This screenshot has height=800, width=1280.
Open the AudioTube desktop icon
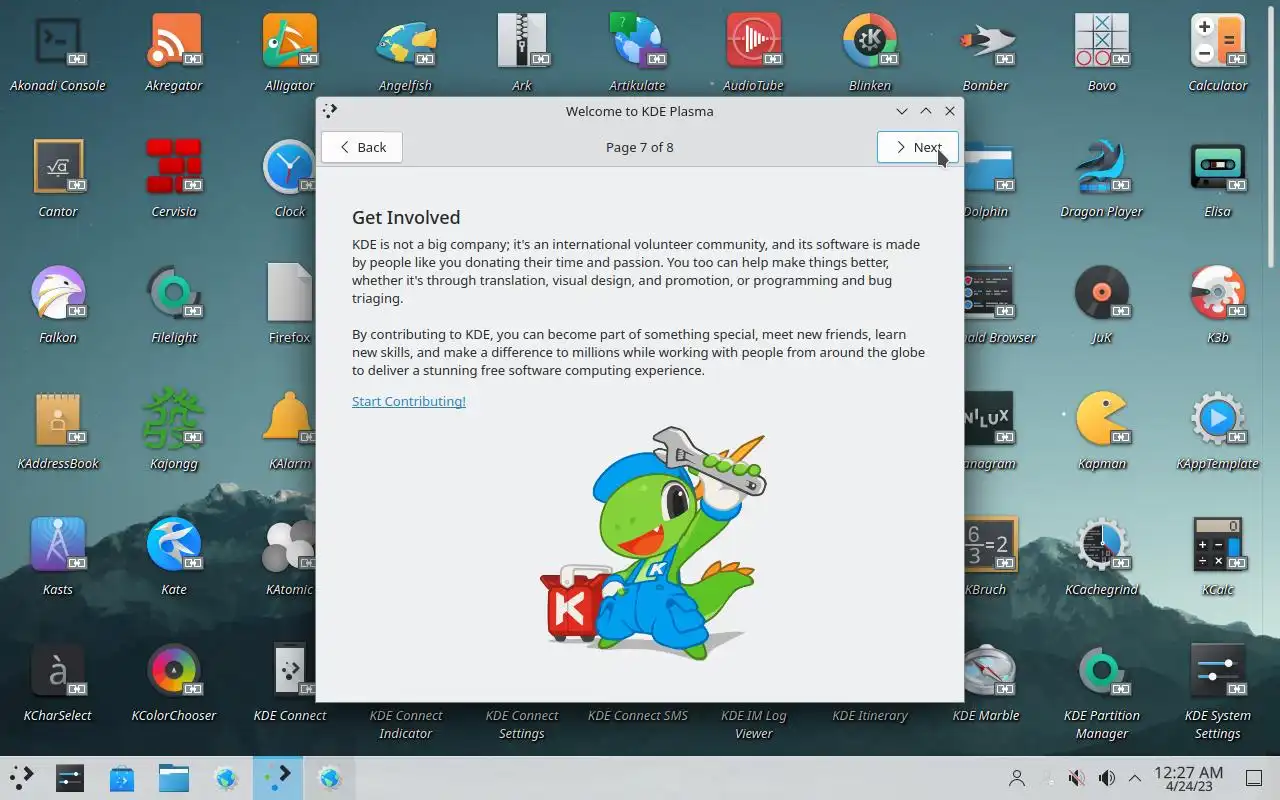click(754, 42)
